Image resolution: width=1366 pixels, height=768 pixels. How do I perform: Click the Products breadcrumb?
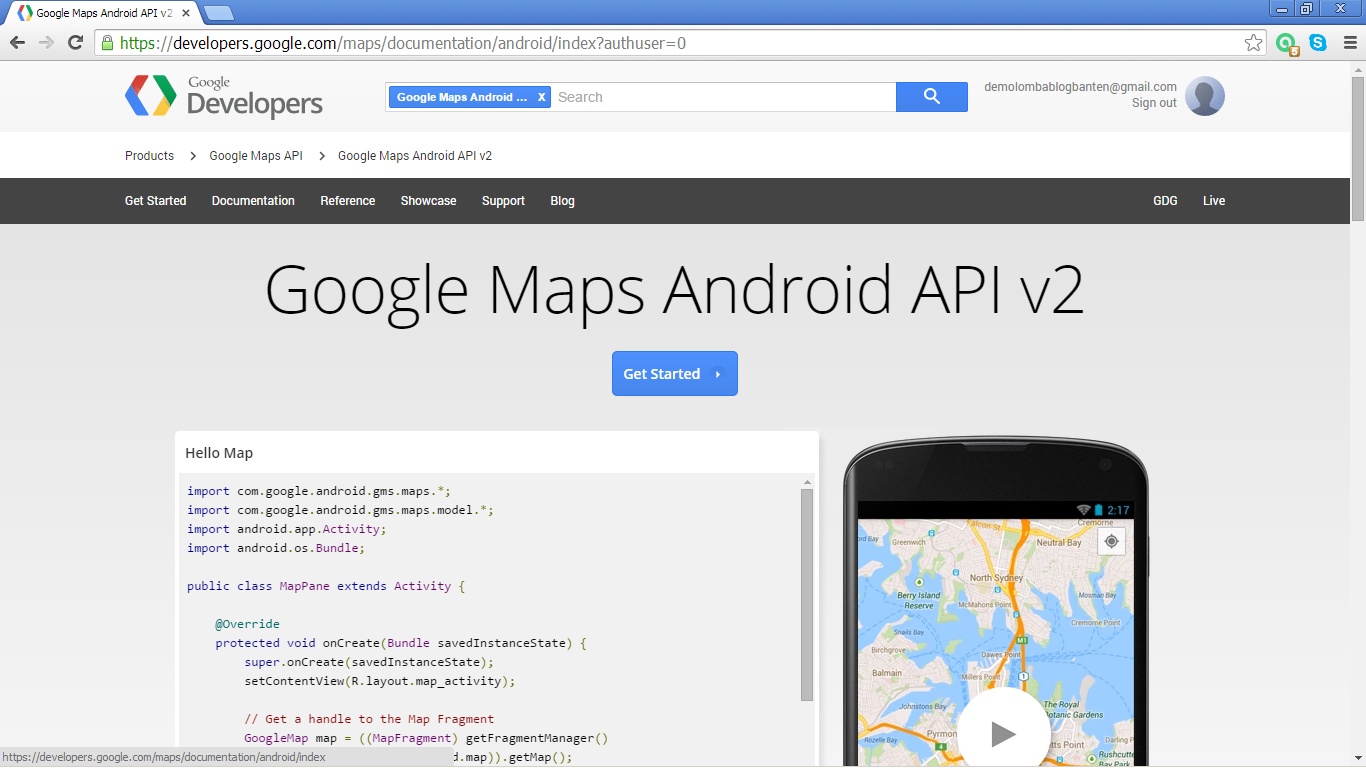(149, 156)
